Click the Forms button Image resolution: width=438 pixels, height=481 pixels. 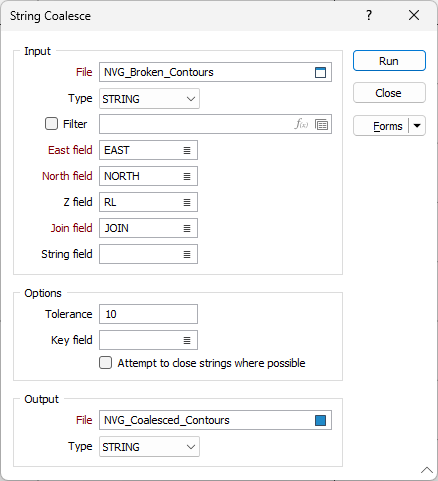pyautogui.click(x=381, y=126)
